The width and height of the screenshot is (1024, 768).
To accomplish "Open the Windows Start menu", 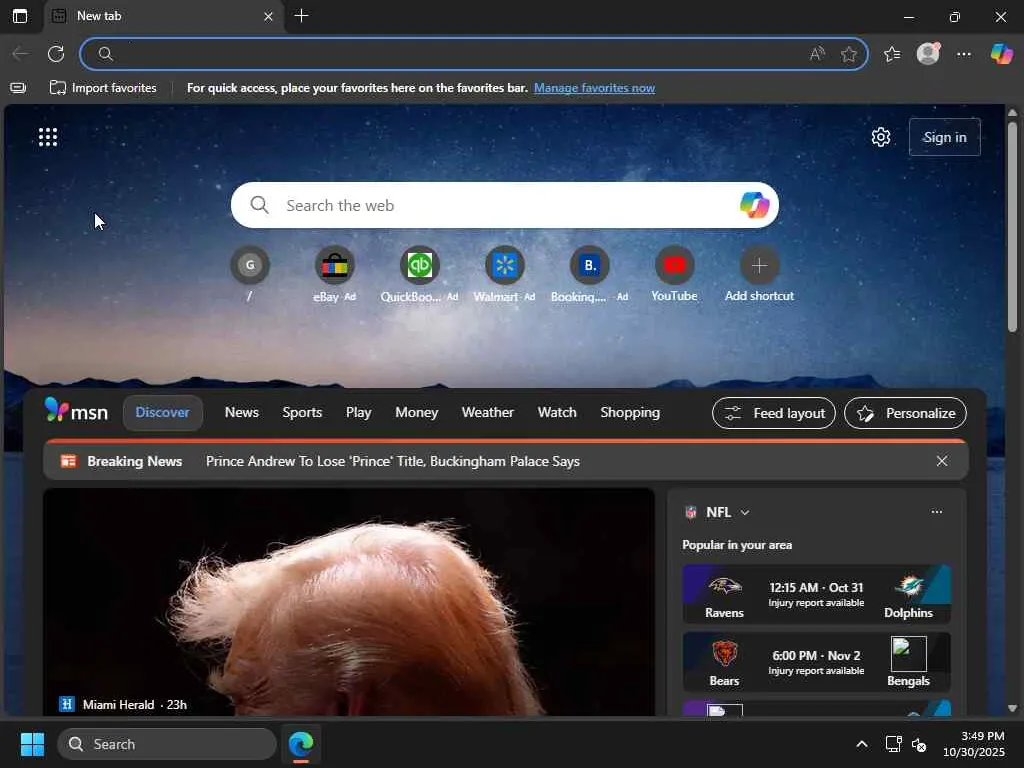I will point(32,744).
